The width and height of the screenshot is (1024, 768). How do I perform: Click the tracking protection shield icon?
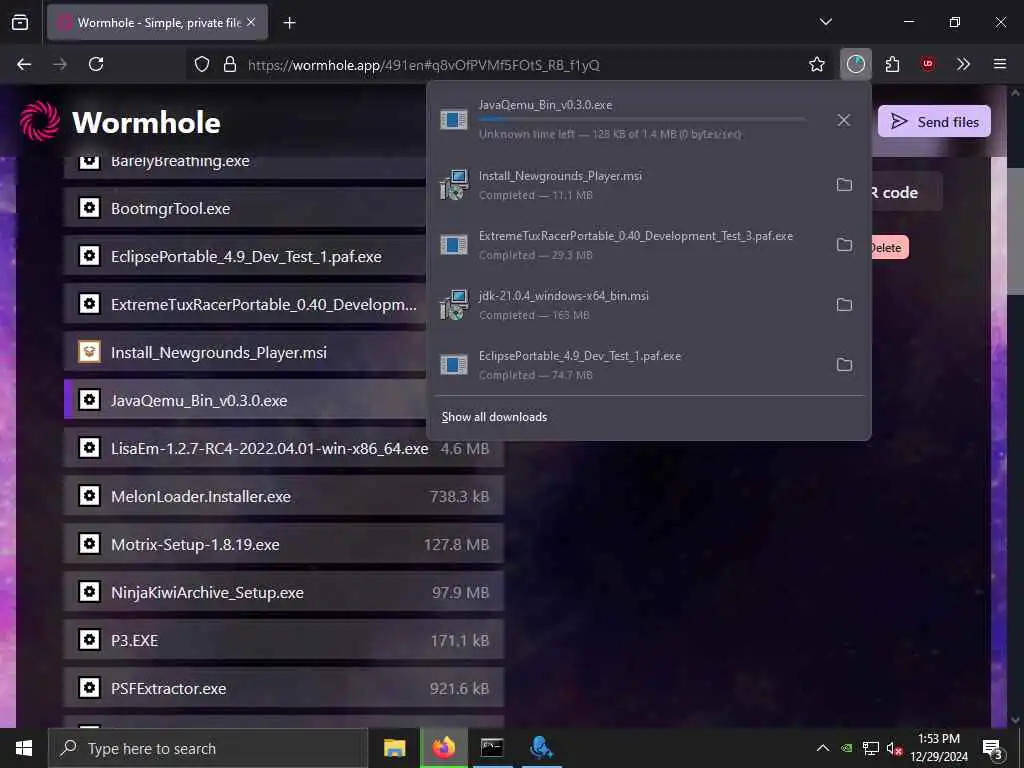pos(202,64)
